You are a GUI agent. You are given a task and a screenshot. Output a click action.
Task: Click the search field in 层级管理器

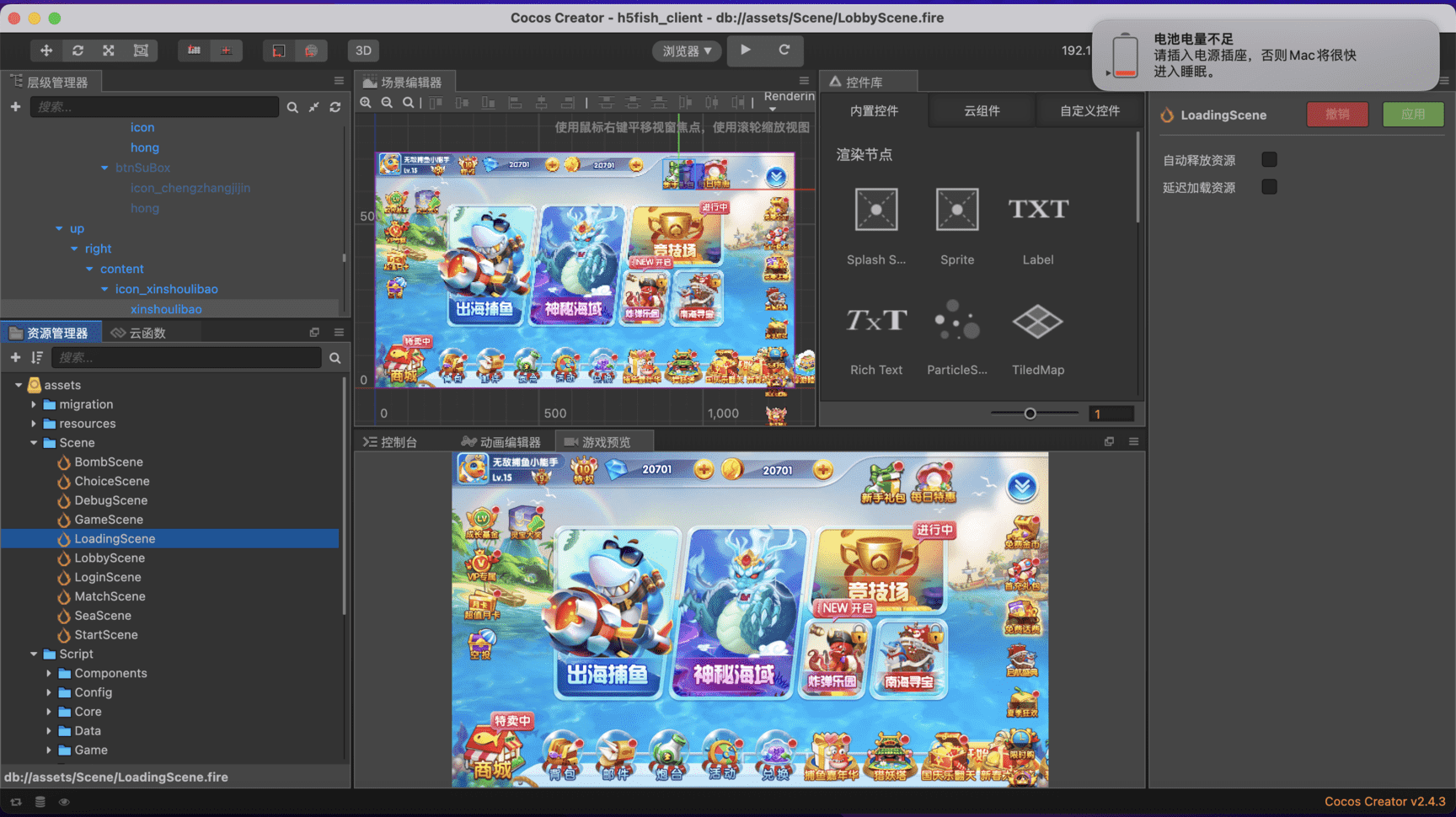point(154,107)
